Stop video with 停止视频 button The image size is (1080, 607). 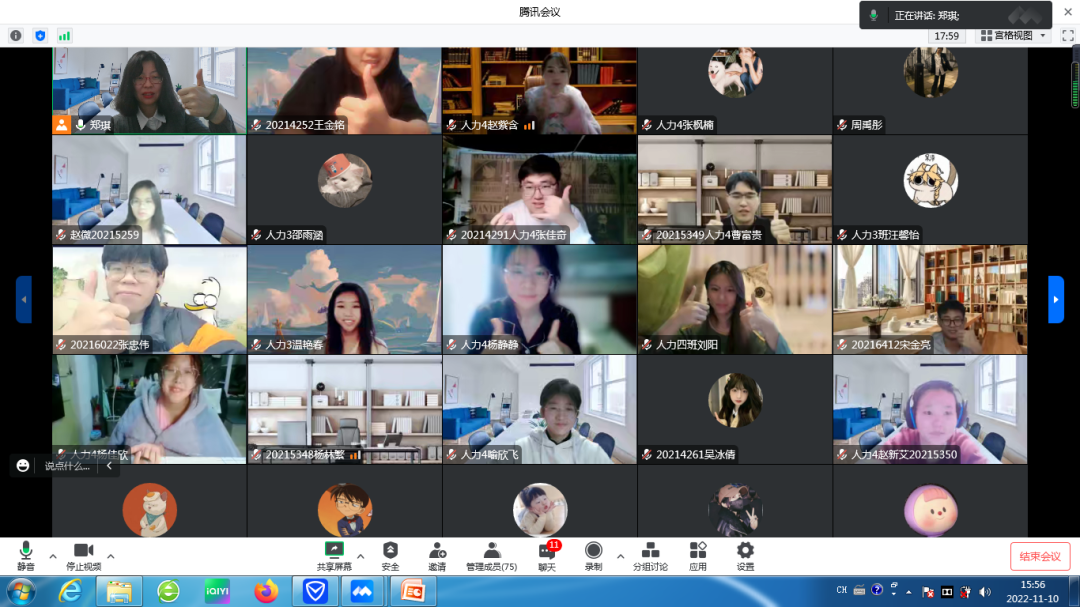click(83, 555)
